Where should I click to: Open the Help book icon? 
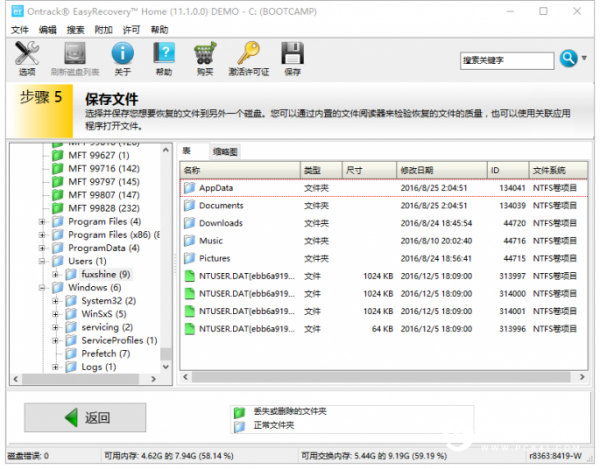click(164, 53)
